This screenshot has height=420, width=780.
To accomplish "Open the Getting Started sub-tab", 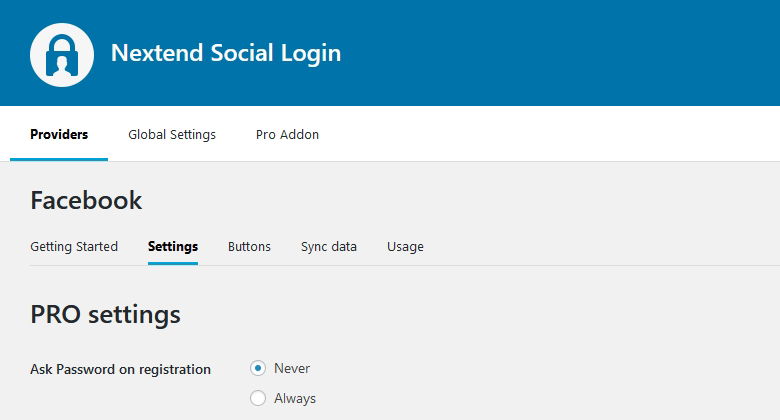I will (x=74, y=246).
